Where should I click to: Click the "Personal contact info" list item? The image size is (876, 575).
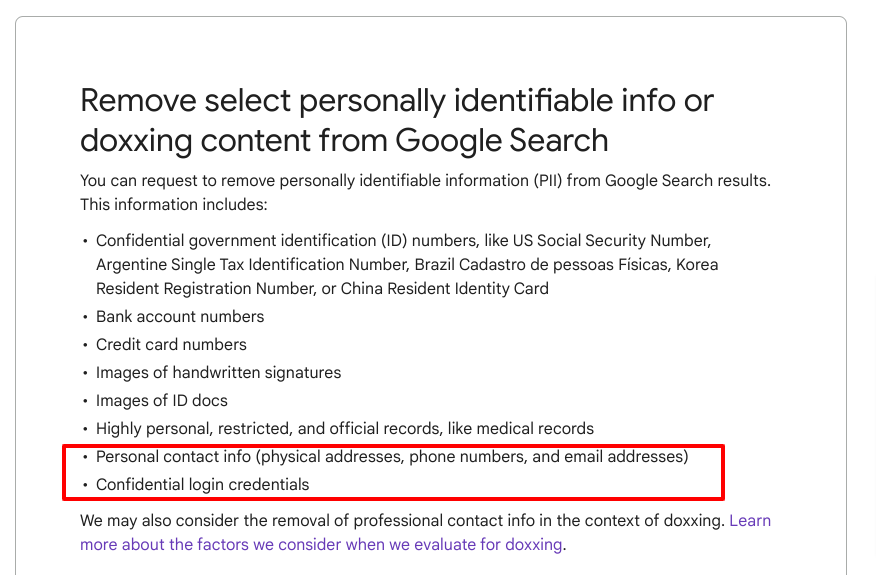(392, 457)
